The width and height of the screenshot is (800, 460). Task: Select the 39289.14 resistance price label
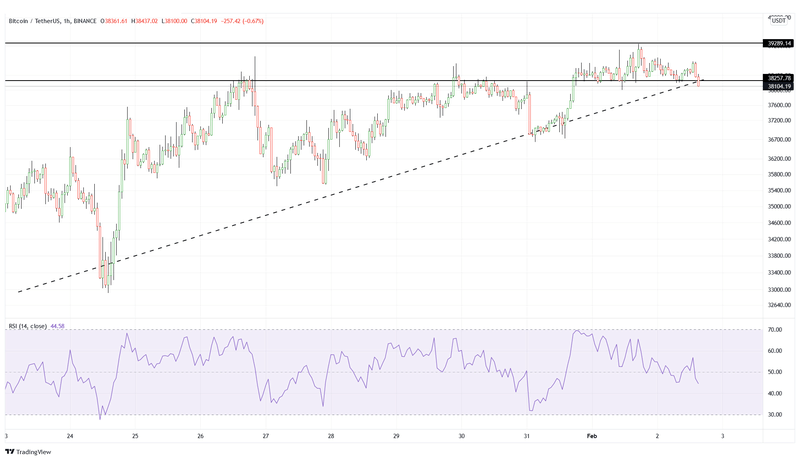[x=778, y=44]
